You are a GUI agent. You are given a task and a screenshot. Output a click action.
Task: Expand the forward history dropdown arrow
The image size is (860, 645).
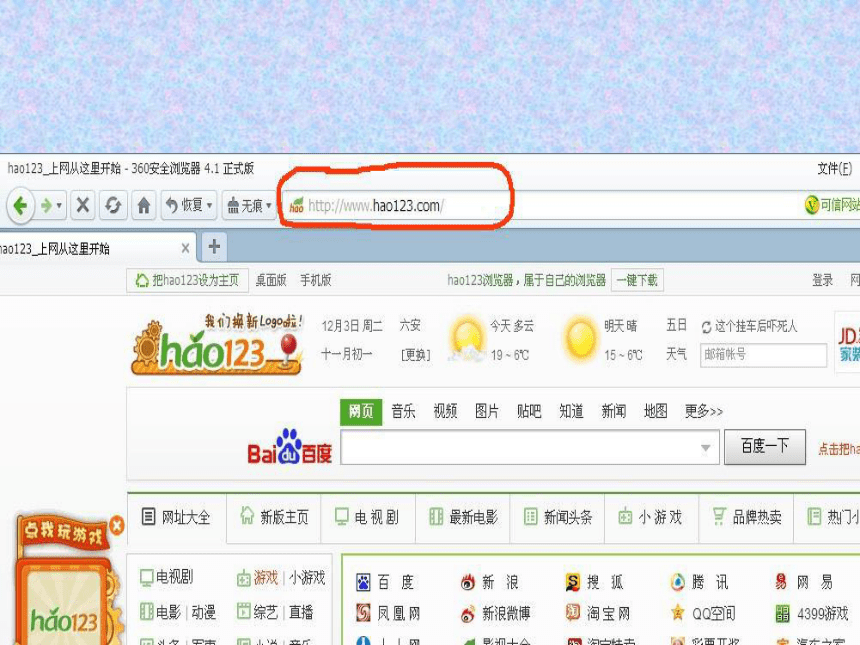pos(59,206)
